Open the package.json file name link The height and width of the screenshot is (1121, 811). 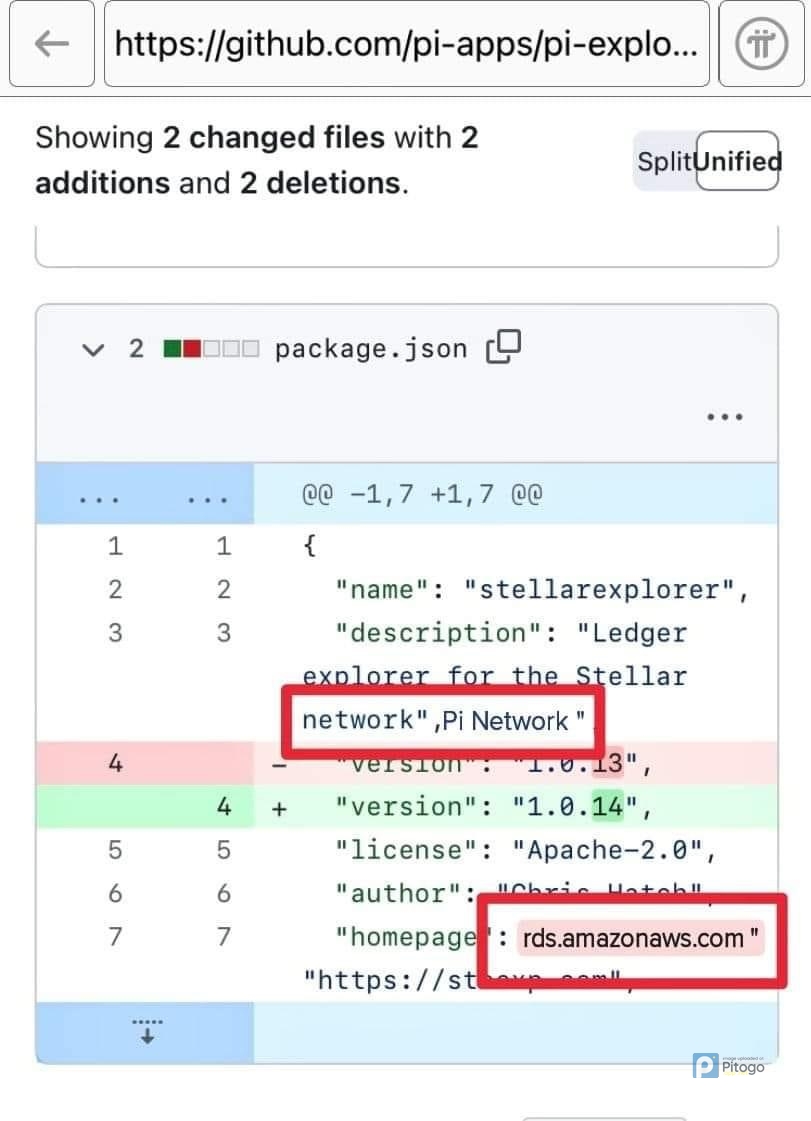coord(371,348)
